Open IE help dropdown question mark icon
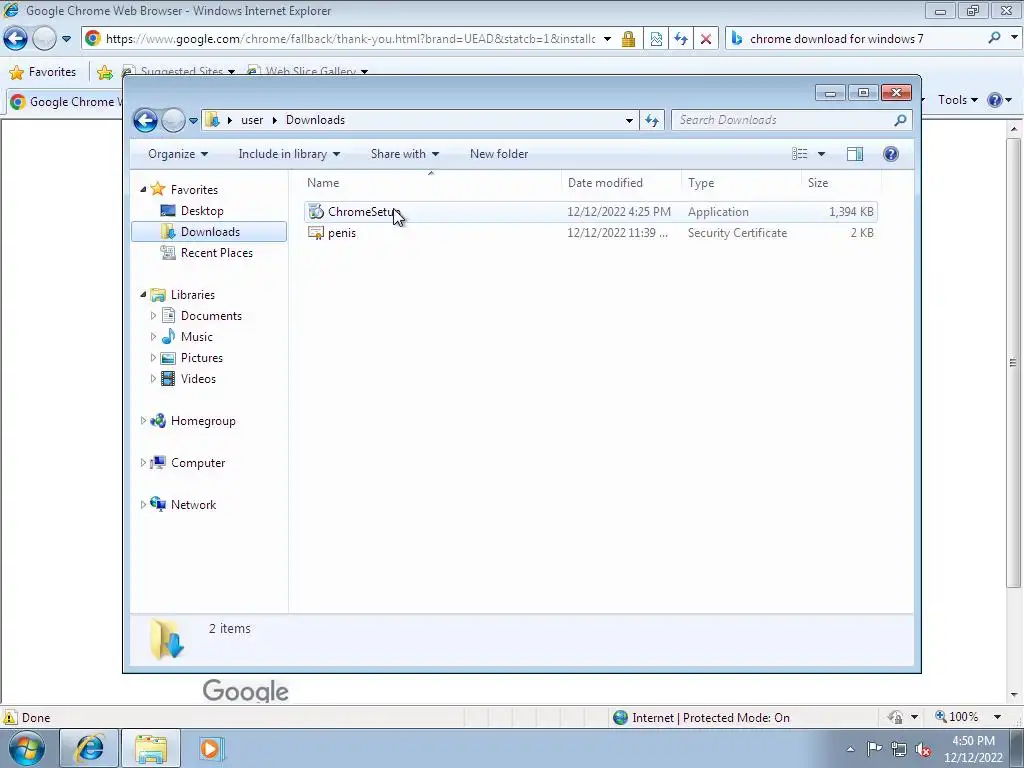The width and height of the screenshot is (1024, 768). click(999, 100)
